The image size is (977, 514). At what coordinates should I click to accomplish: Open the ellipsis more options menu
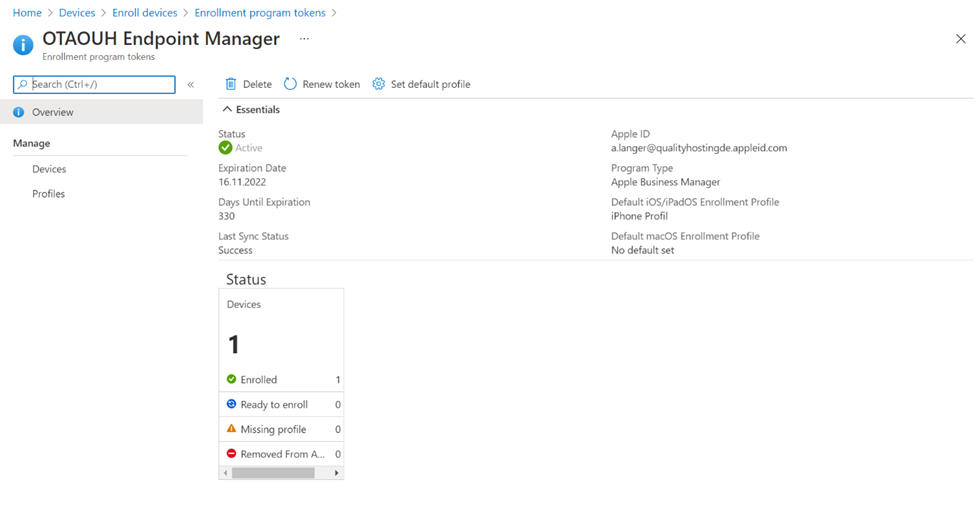point(304,39)
